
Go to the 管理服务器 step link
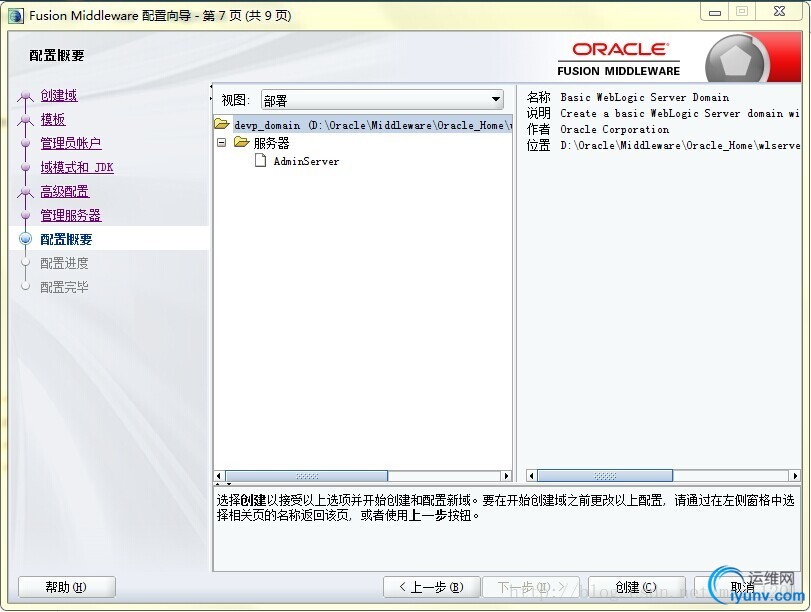(71, 215)
